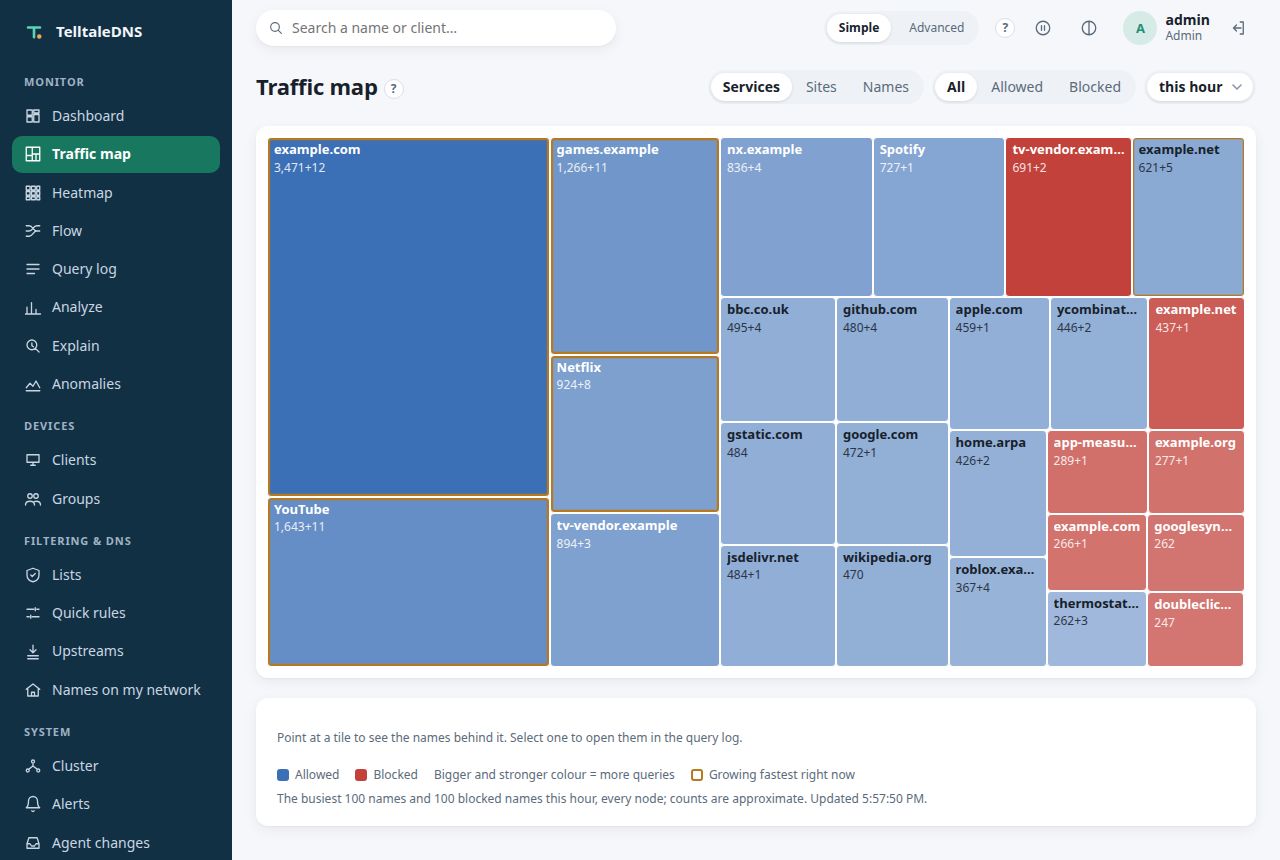Open Names on my network icon

(33, 690)
